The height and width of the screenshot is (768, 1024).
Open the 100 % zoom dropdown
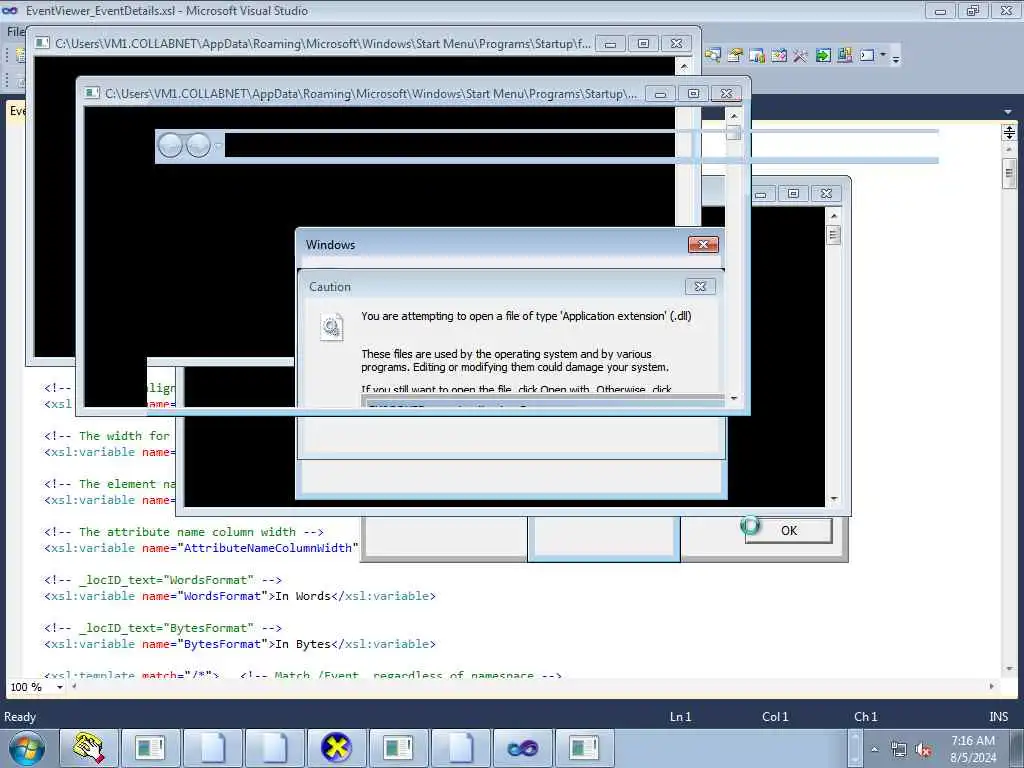(x=59, y=687)
